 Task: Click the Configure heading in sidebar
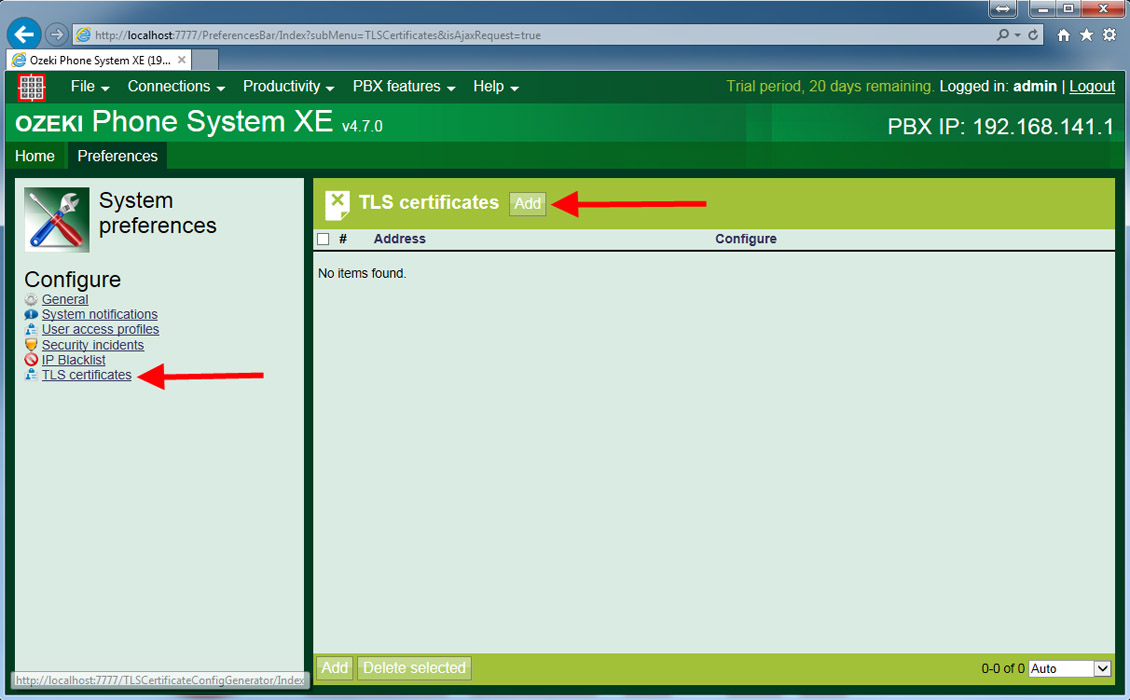pos(73,280)
